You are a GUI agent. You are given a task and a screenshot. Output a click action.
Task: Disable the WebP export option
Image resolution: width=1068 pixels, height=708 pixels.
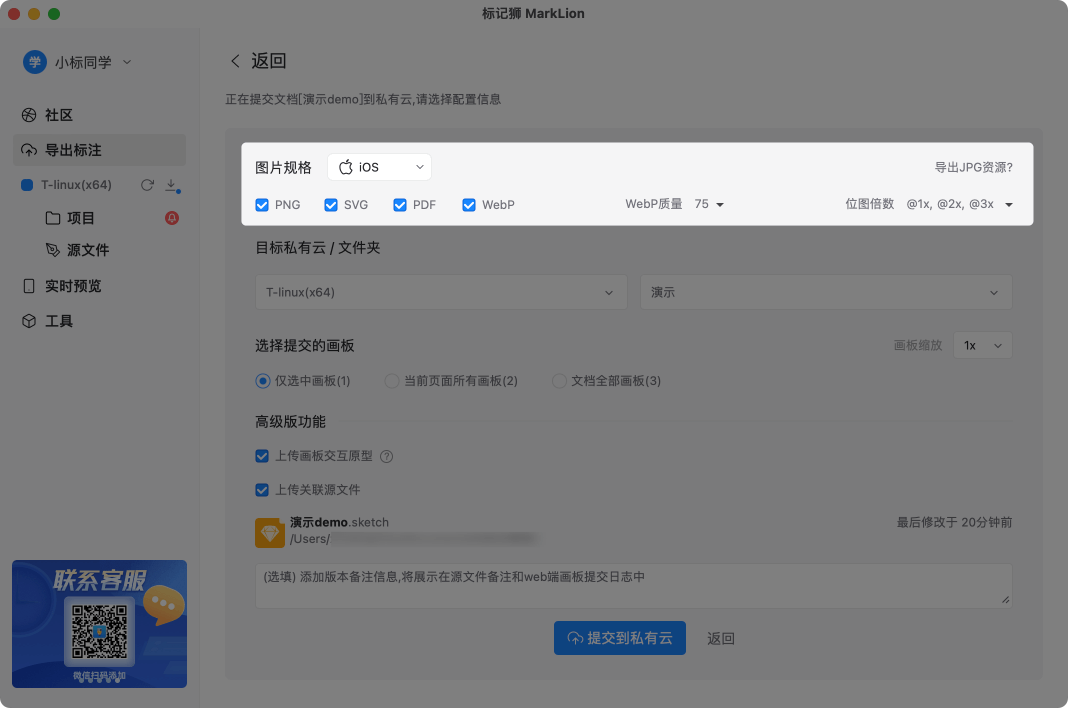pyautogui.click(x=468, y=204)
